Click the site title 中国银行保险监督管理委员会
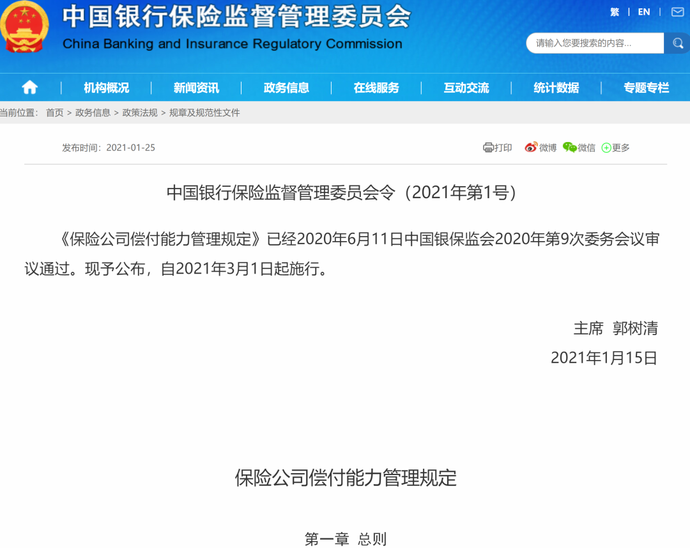The image size is (690, 548). 236,17
